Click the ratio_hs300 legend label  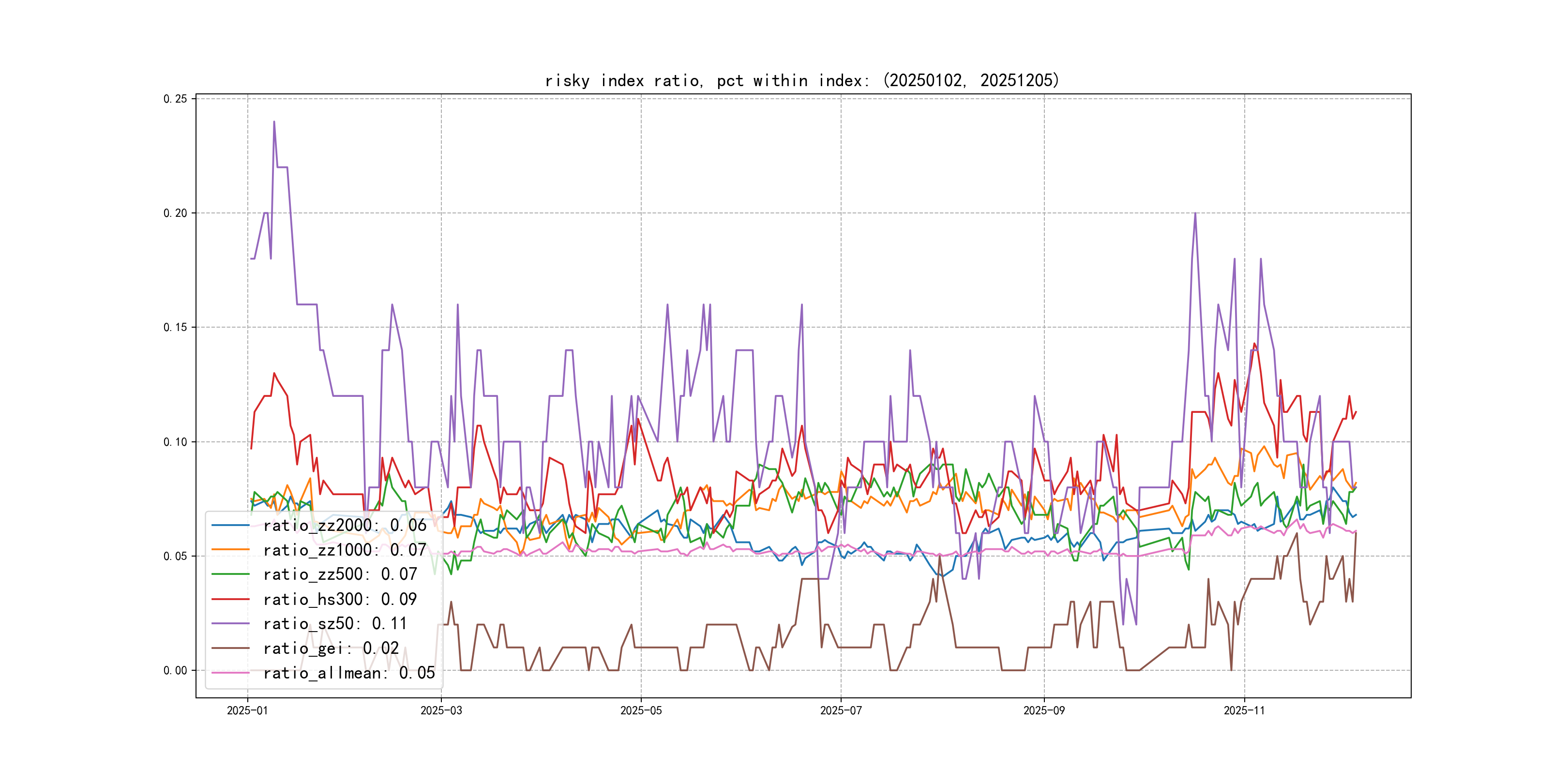coord(340,600)
